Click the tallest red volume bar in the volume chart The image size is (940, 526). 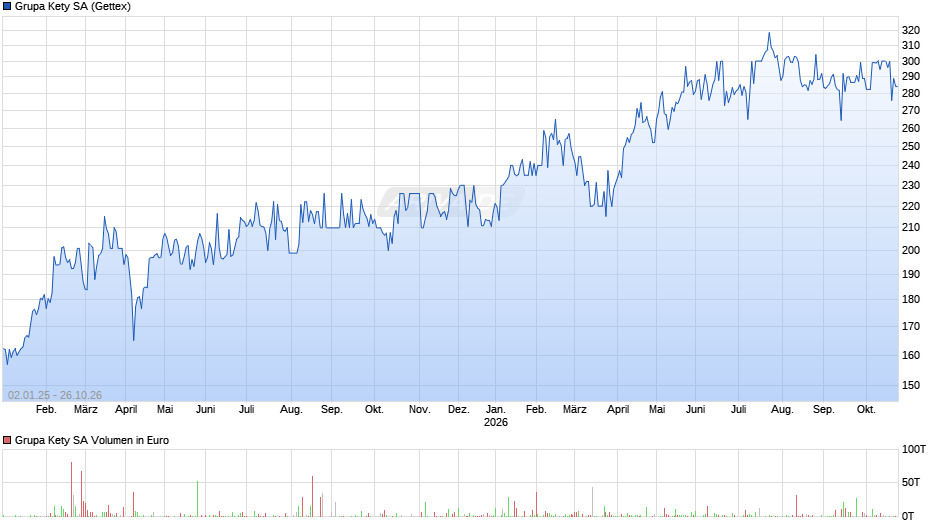coord(71,489)
